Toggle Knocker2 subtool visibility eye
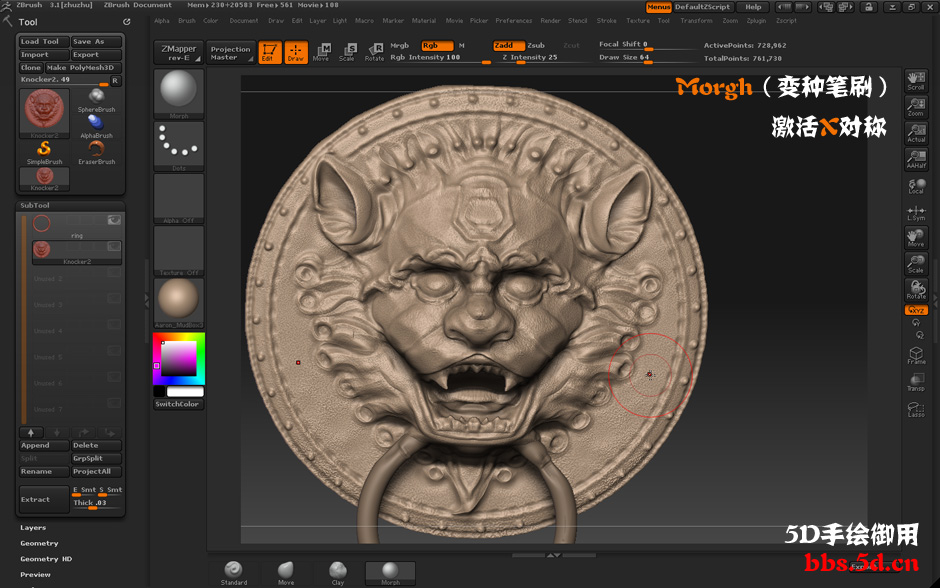This screenshot has height=588, width=940. pos(114,246)
